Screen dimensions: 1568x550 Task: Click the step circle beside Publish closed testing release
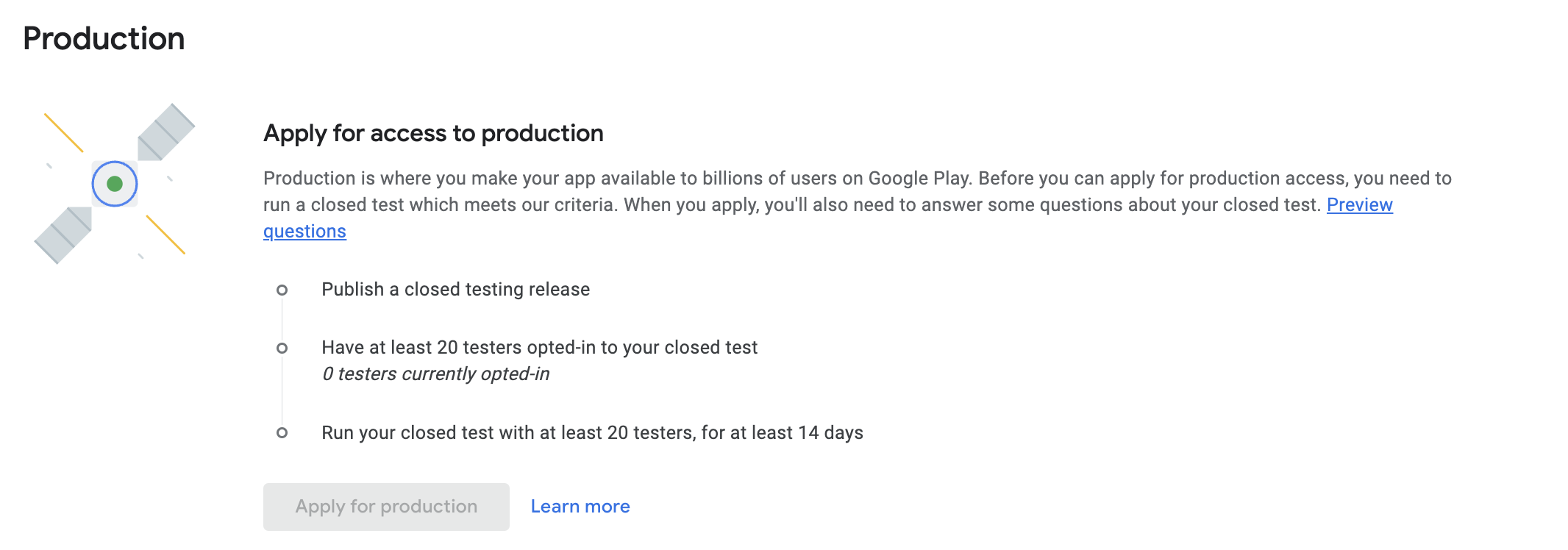coord(282,290)
